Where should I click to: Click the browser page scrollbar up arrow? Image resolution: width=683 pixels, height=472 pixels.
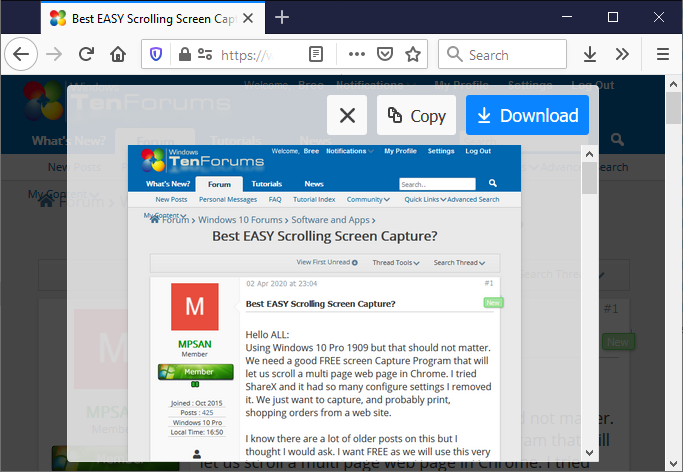[x=673, y=84]
